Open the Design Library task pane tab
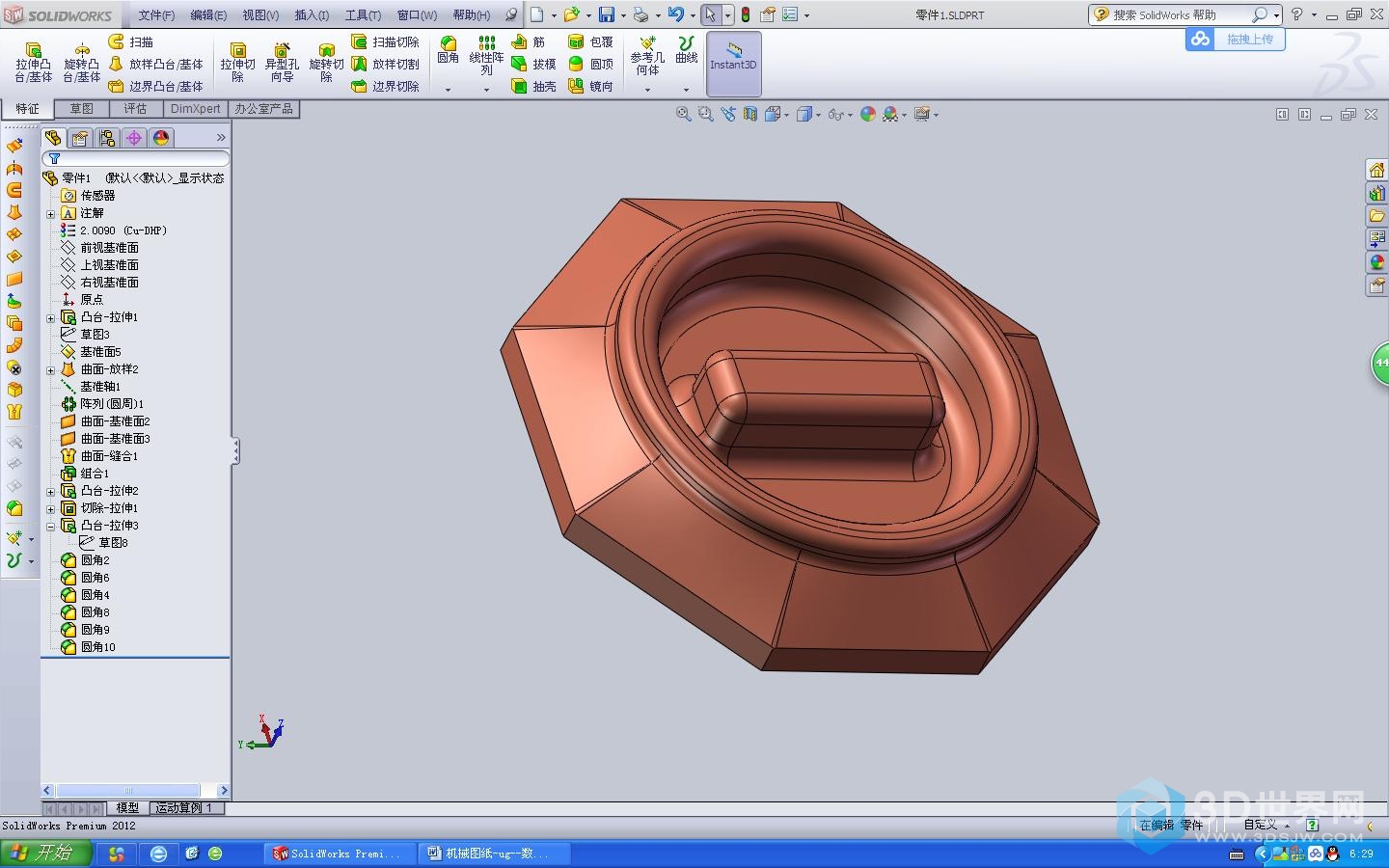Viewport: 1389px width, 868px height. 1376,193
